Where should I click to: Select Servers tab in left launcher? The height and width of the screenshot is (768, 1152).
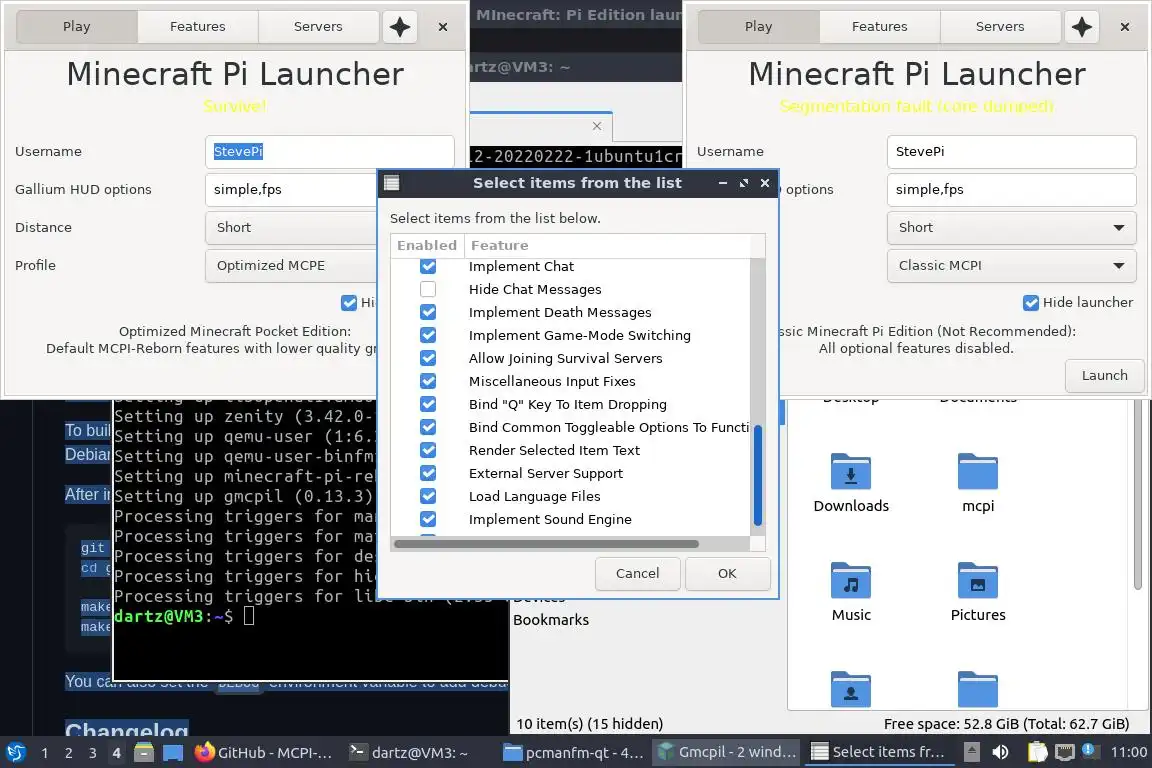(318, 27)
